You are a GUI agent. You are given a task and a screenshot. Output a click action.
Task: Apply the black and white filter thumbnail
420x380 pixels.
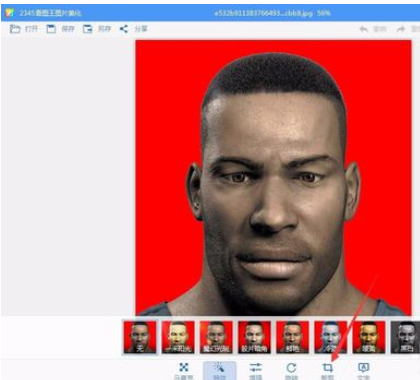(405, 337)
